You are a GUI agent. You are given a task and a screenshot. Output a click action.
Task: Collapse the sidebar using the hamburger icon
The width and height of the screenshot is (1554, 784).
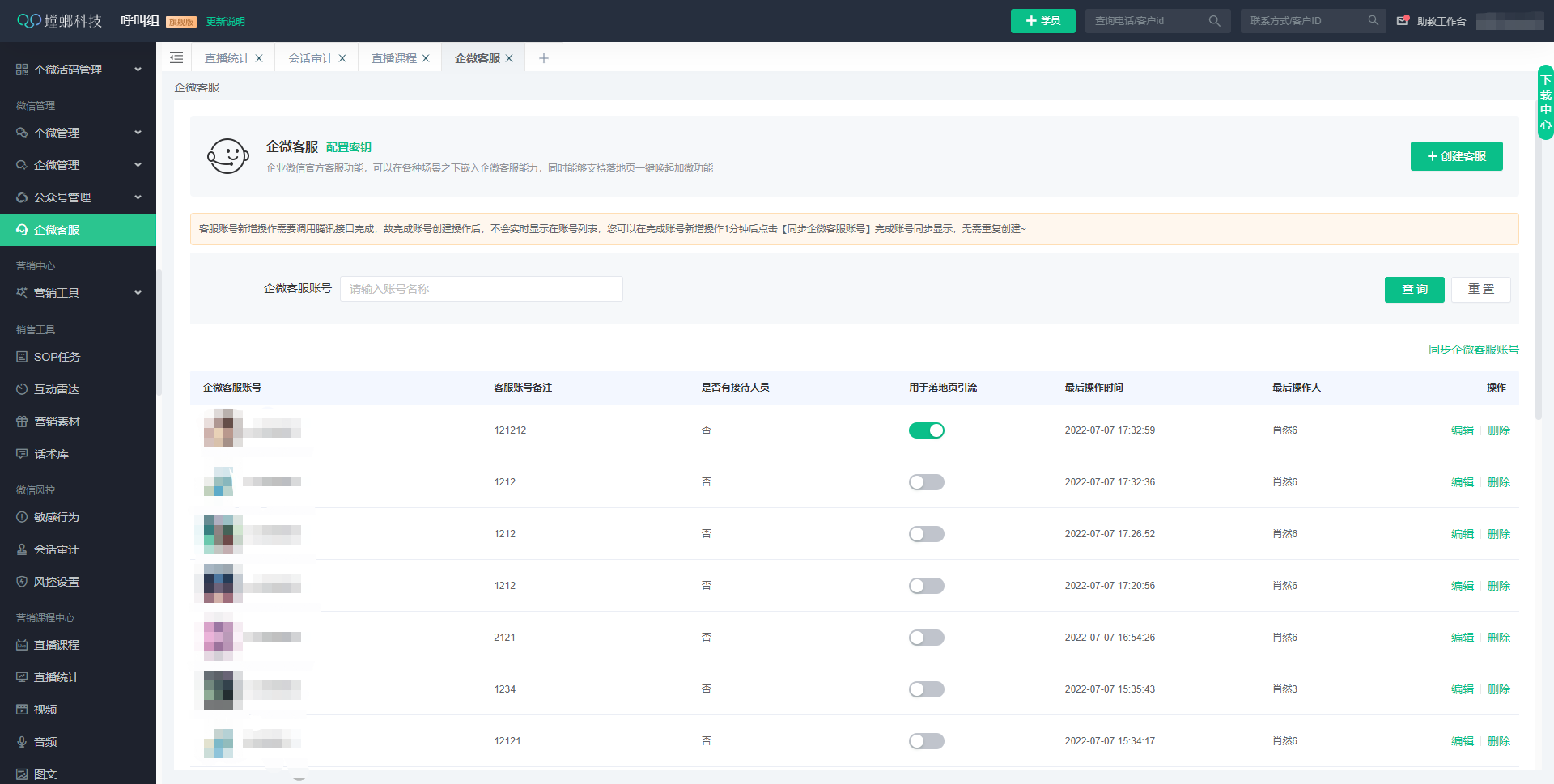176,57
